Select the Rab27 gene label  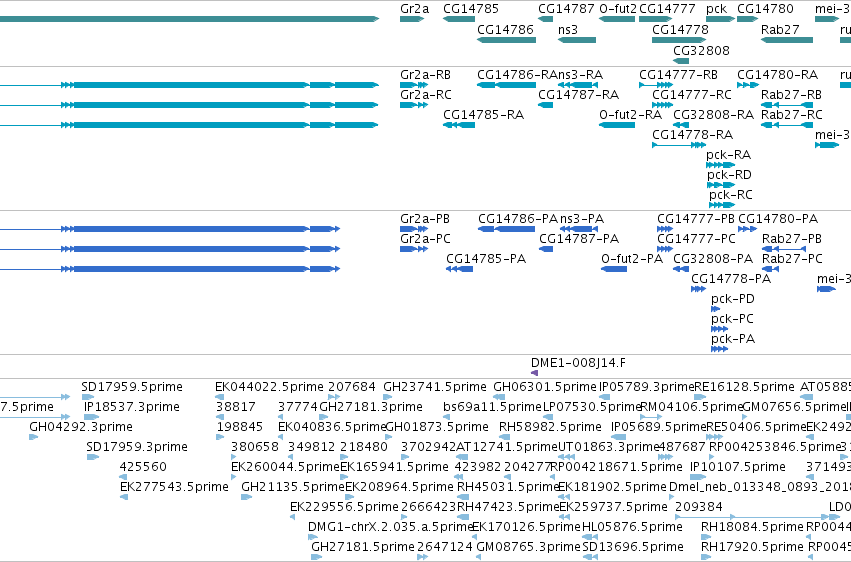tap(780, 29)
